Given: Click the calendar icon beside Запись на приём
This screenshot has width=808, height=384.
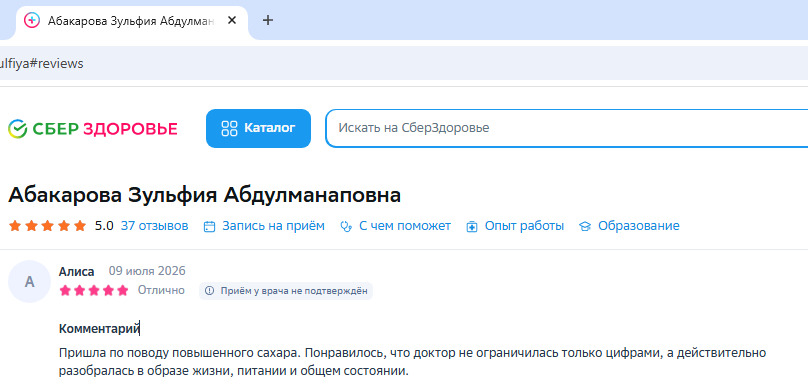Looking at the screenshot, I should coord(209,227).
